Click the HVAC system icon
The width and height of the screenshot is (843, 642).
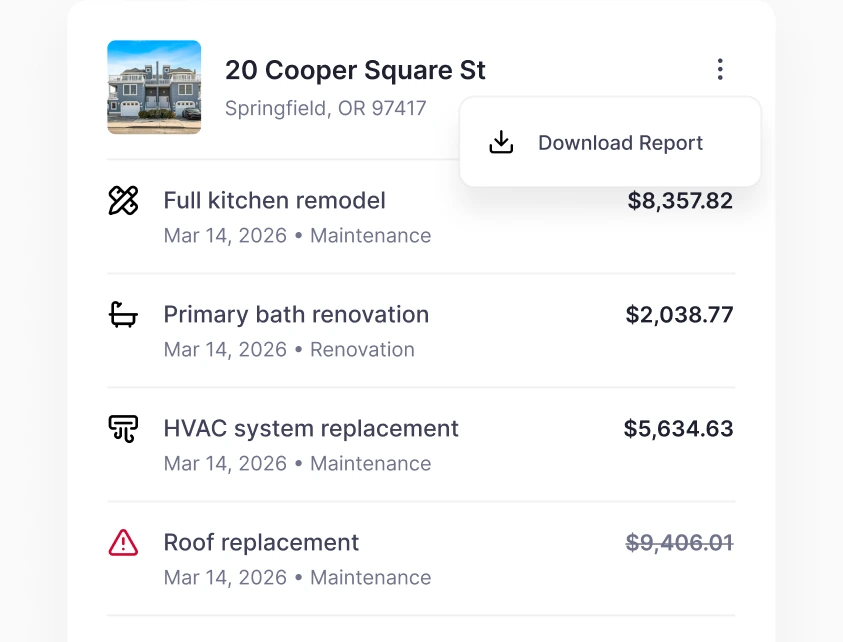click(123, 429)
